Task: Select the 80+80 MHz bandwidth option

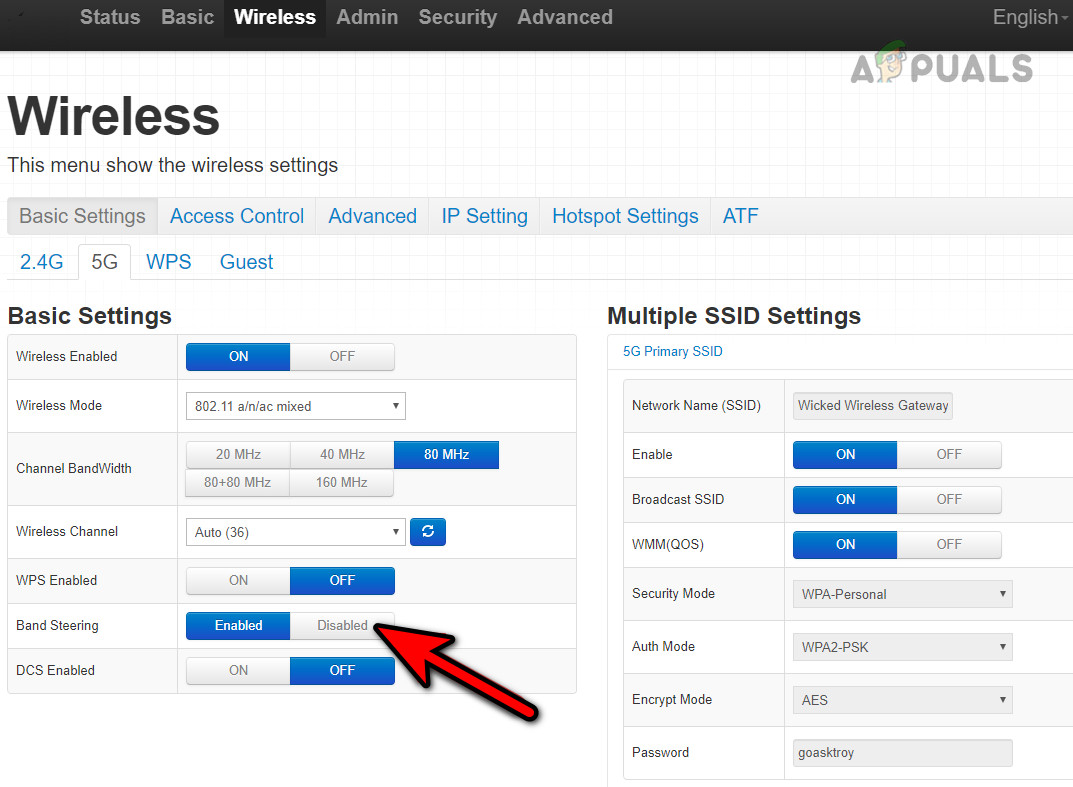Action: click(237, 482)
